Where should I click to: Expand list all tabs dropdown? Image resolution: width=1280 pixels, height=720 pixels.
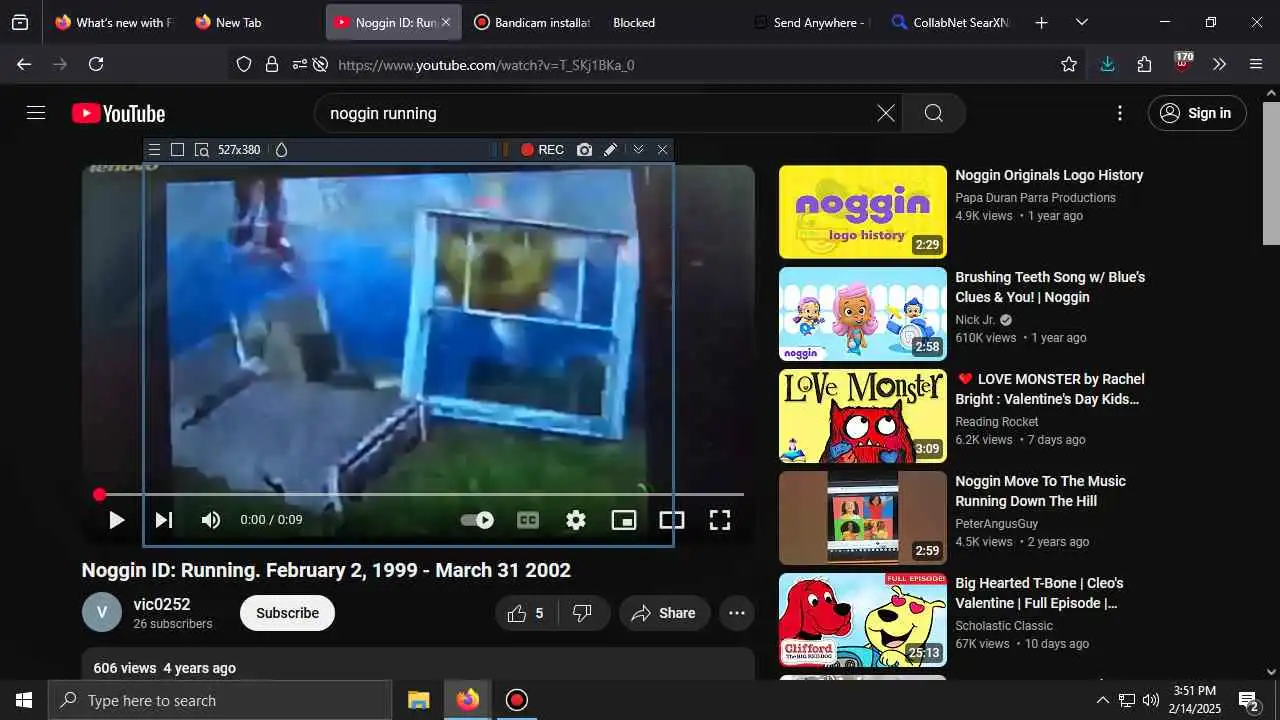coord(1082,22)
